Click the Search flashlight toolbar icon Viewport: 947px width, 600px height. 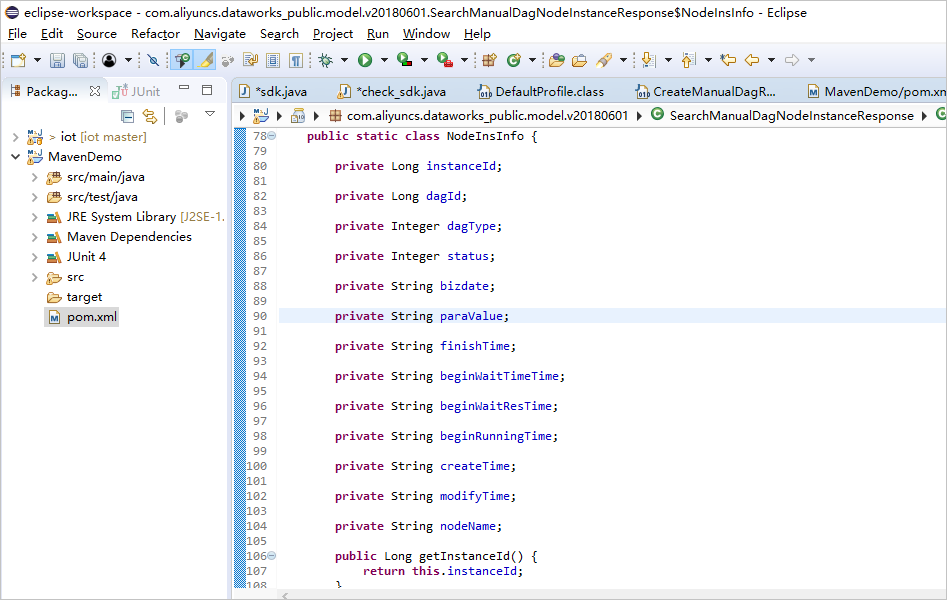pos(604,60)
